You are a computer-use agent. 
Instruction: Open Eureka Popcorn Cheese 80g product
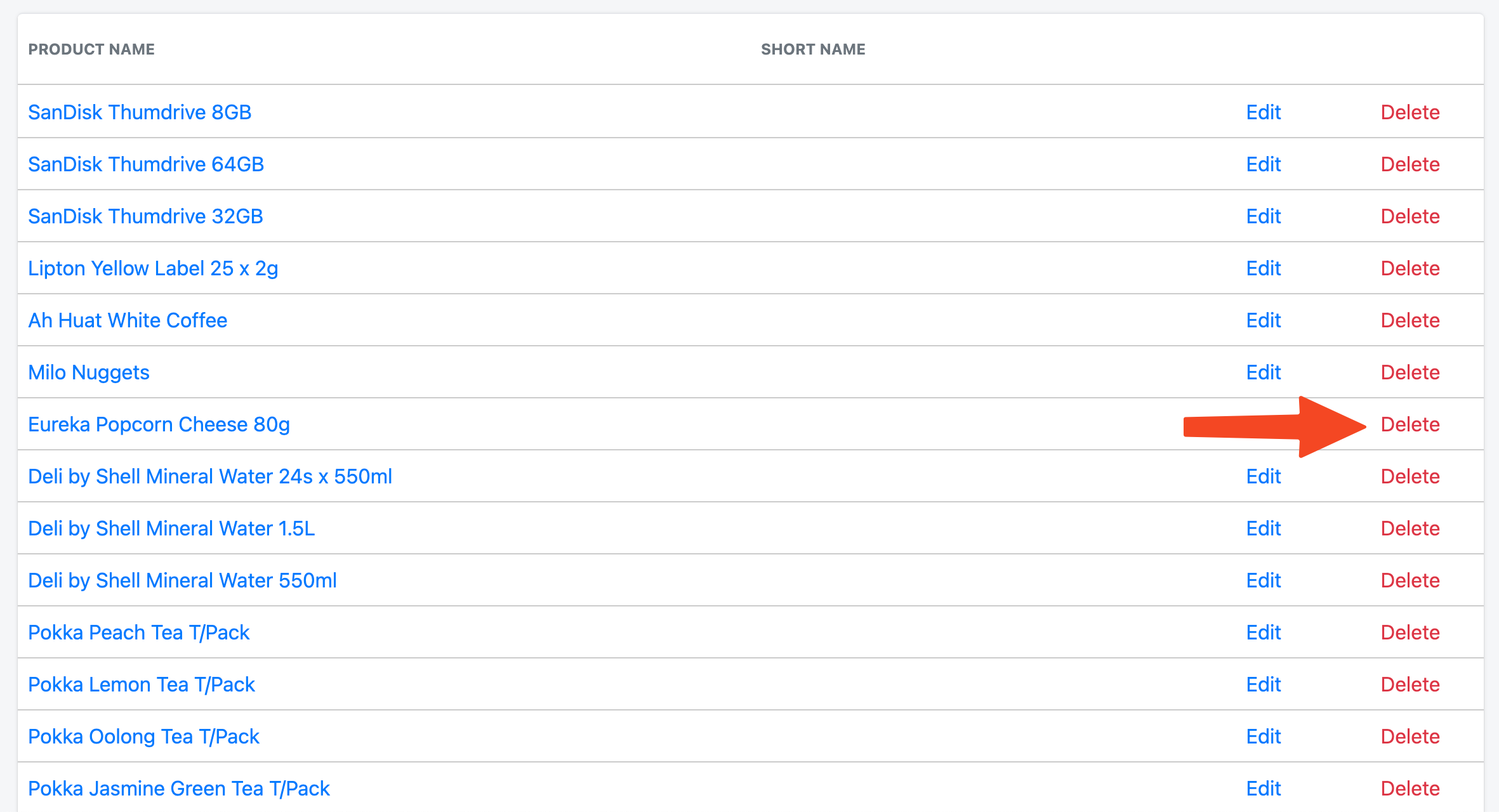[x=159, y=424]
